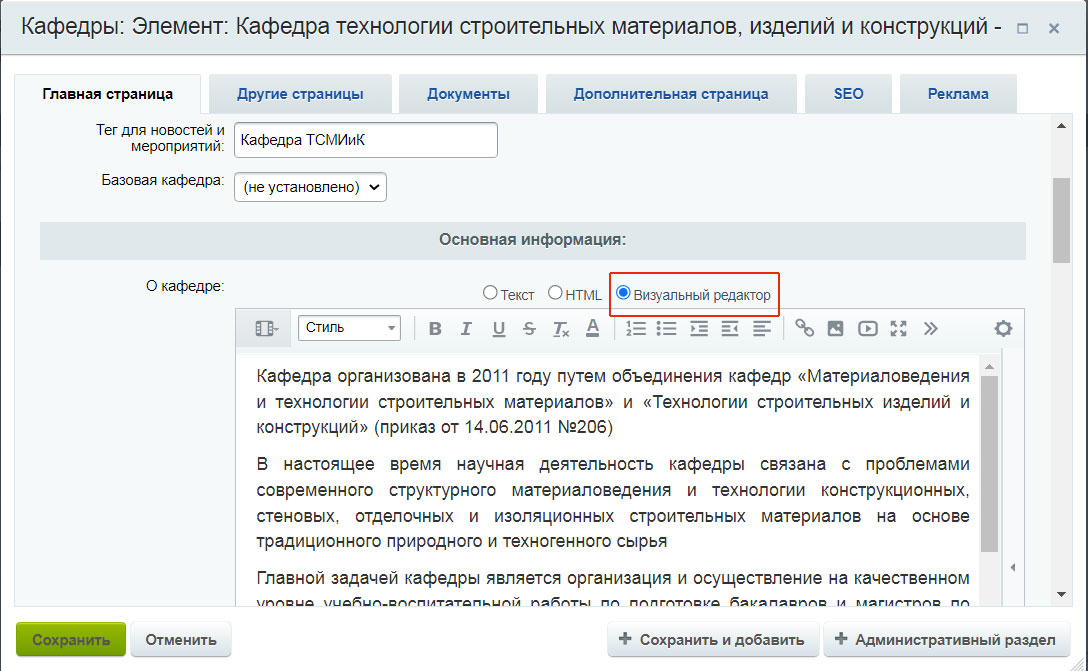1088x671 pixels.
Task: Click the strikethrough icon
Action: pos(529,328)
